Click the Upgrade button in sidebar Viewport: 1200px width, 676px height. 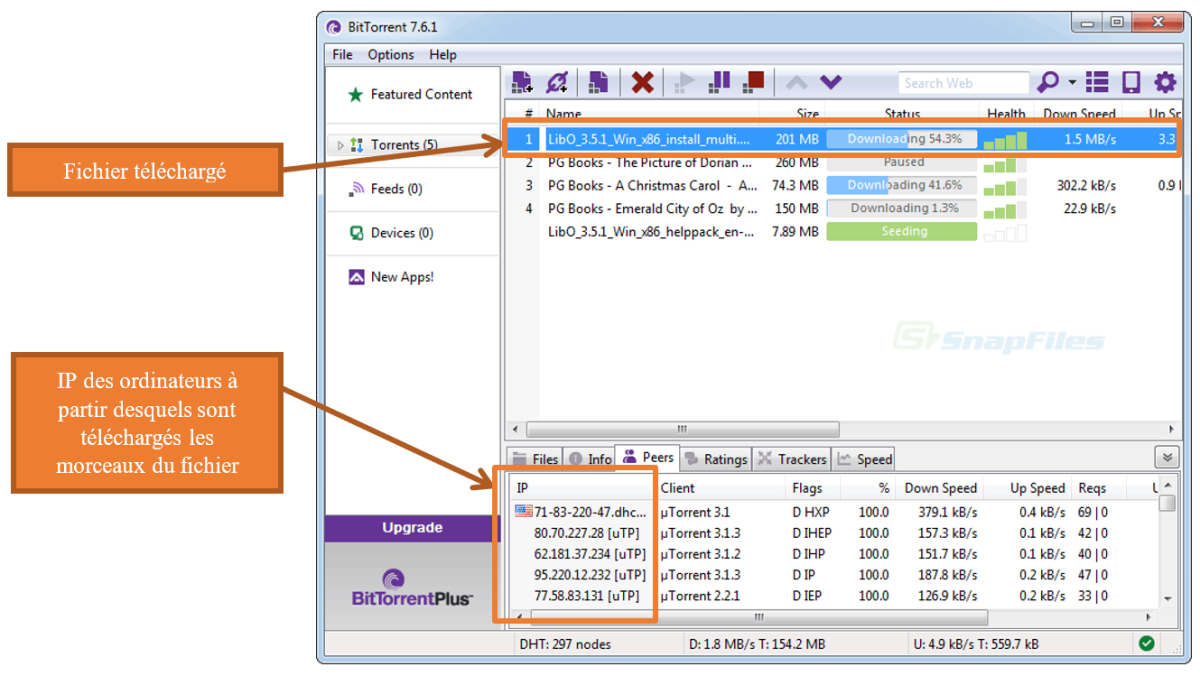click(x=412, y=528)
